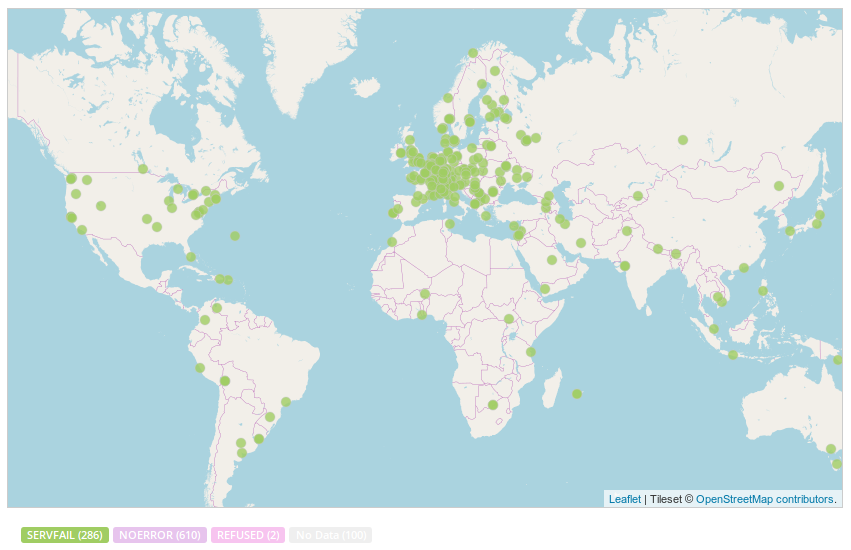Click the marker on Java, Indonesia
The width and height of the screenshot is (851, 550).
(733, 355)
